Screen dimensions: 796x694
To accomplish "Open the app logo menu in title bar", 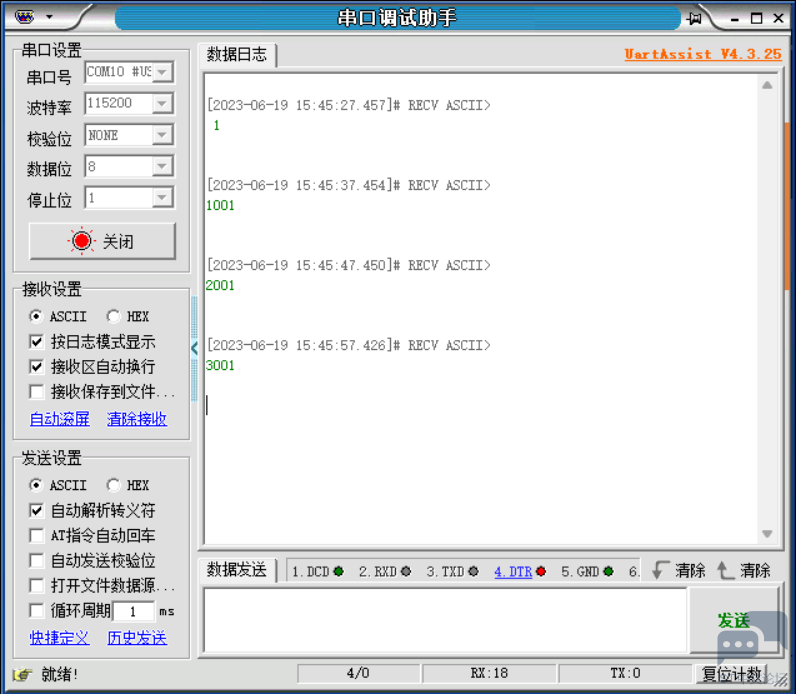I will (24, 17).
